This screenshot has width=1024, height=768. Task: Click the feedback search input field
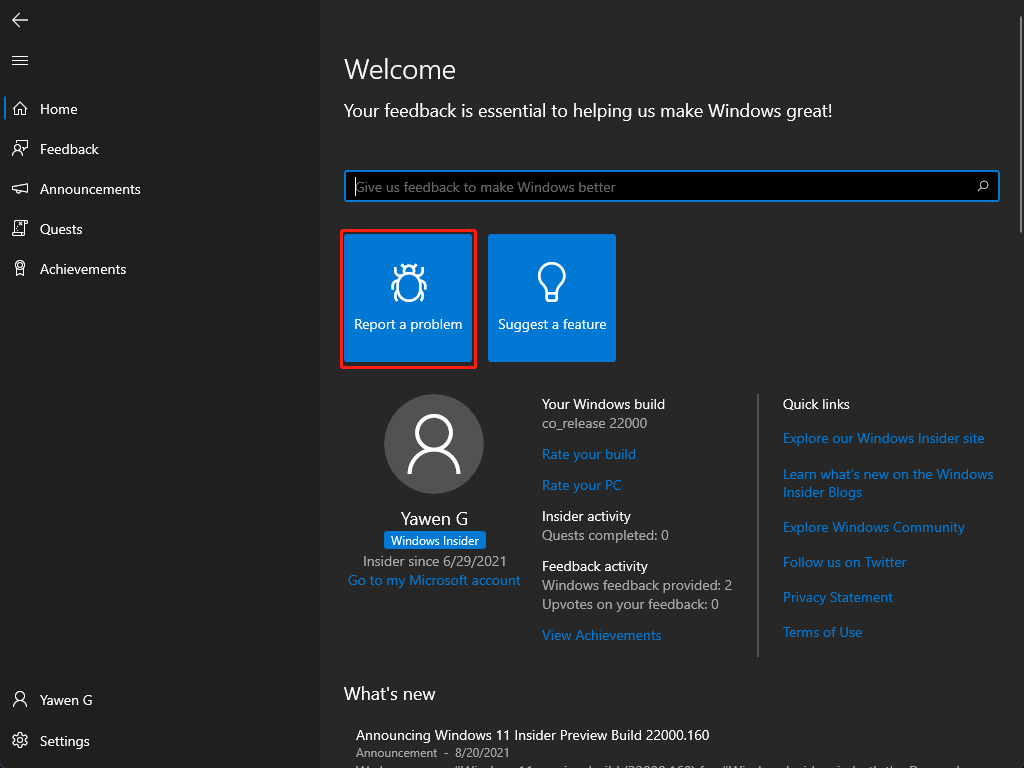[660, 187]
